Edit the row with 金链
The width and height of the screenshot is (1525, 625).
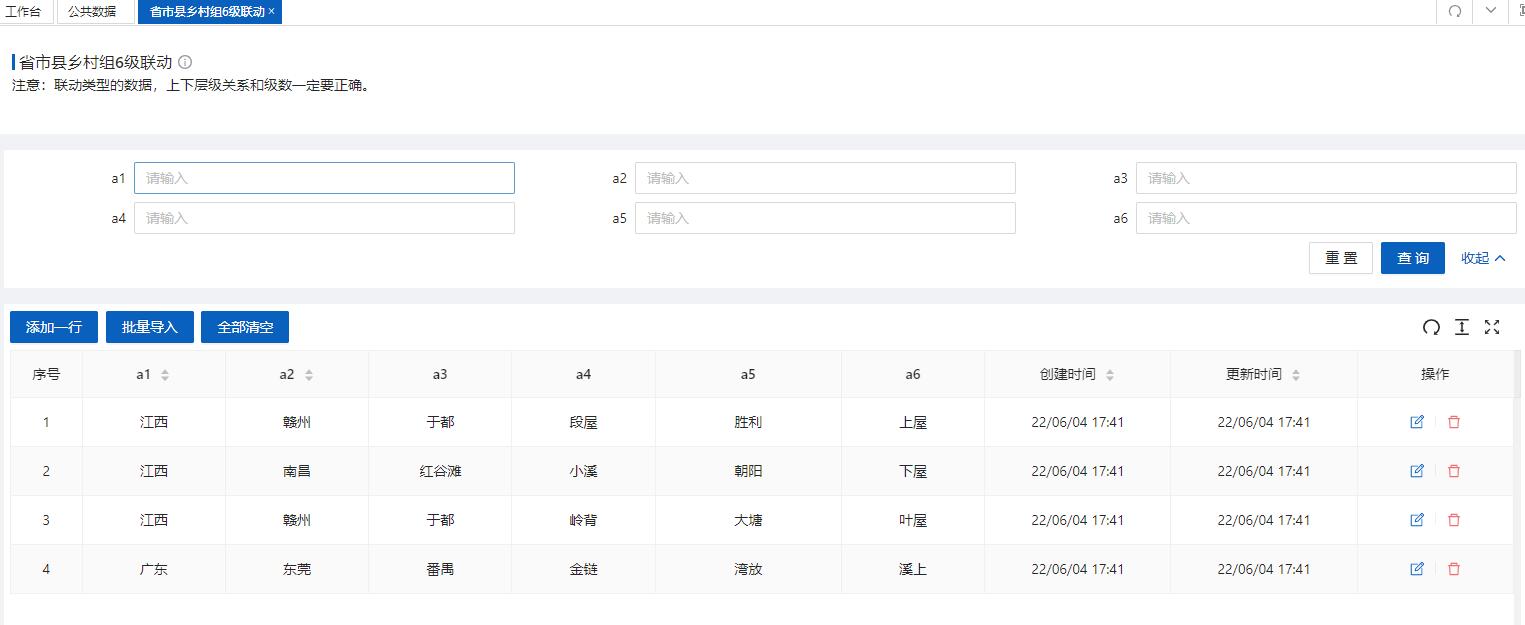(1416, 569)
